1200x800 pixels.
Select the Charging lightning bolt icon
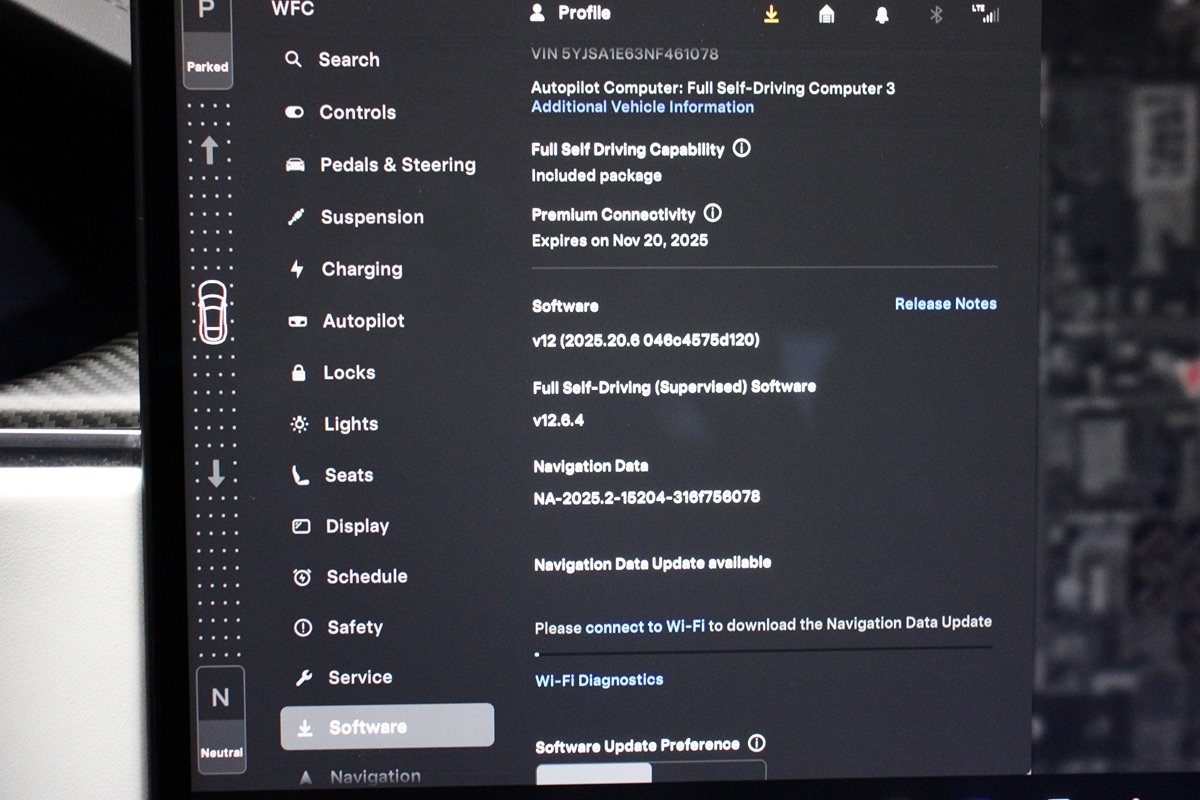click(296, 268)
